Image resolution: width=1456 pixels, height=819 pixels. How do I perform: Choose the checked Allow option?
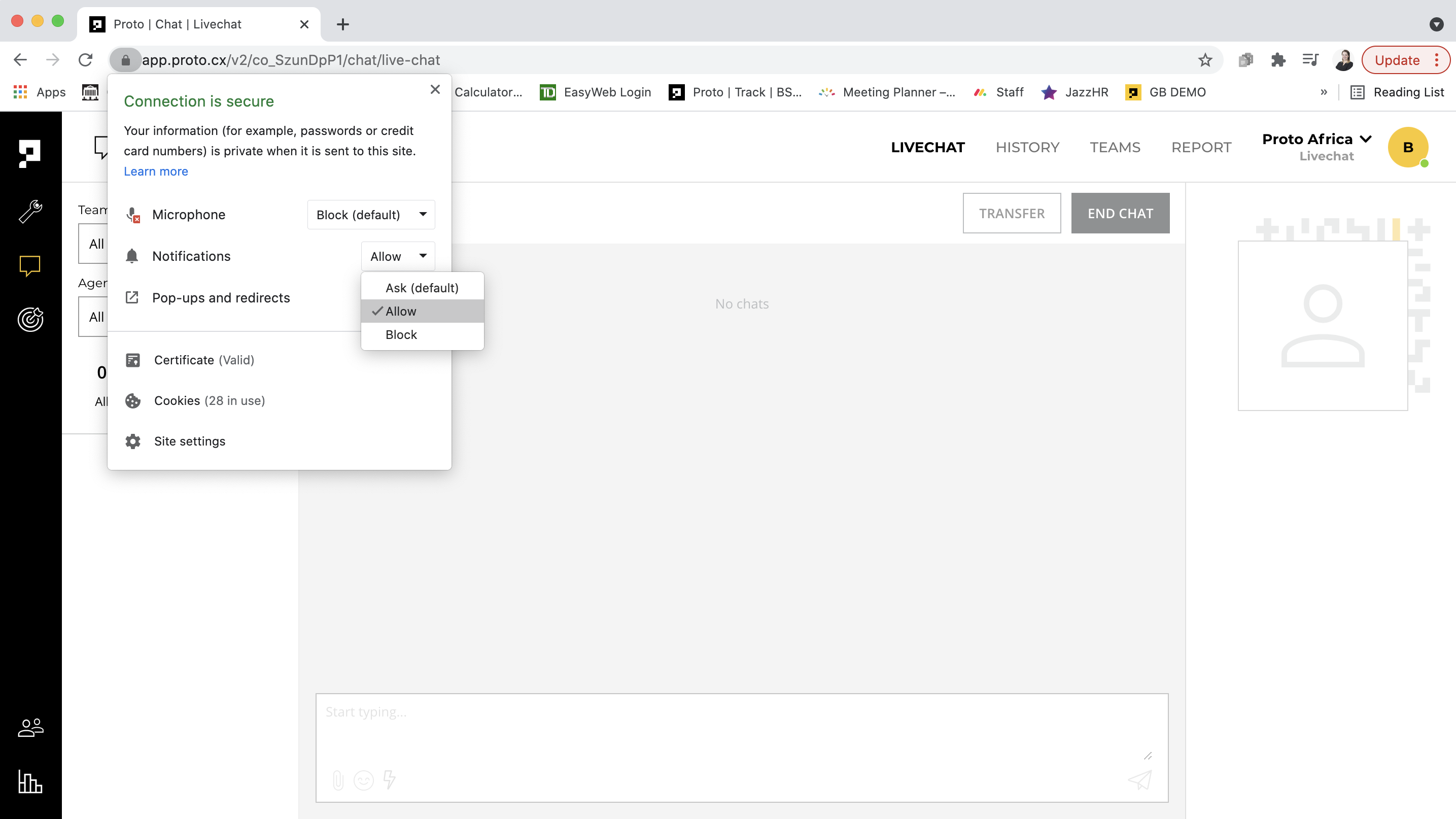(401, 312)
